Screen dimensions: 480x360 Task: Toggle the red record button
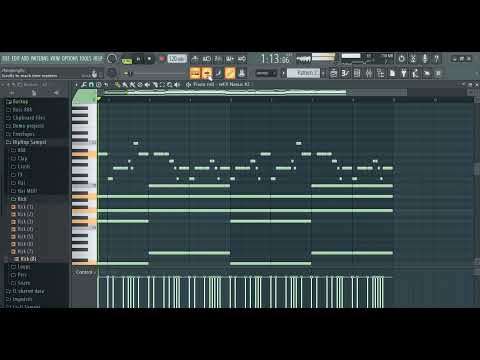click(x=162, y=59)
